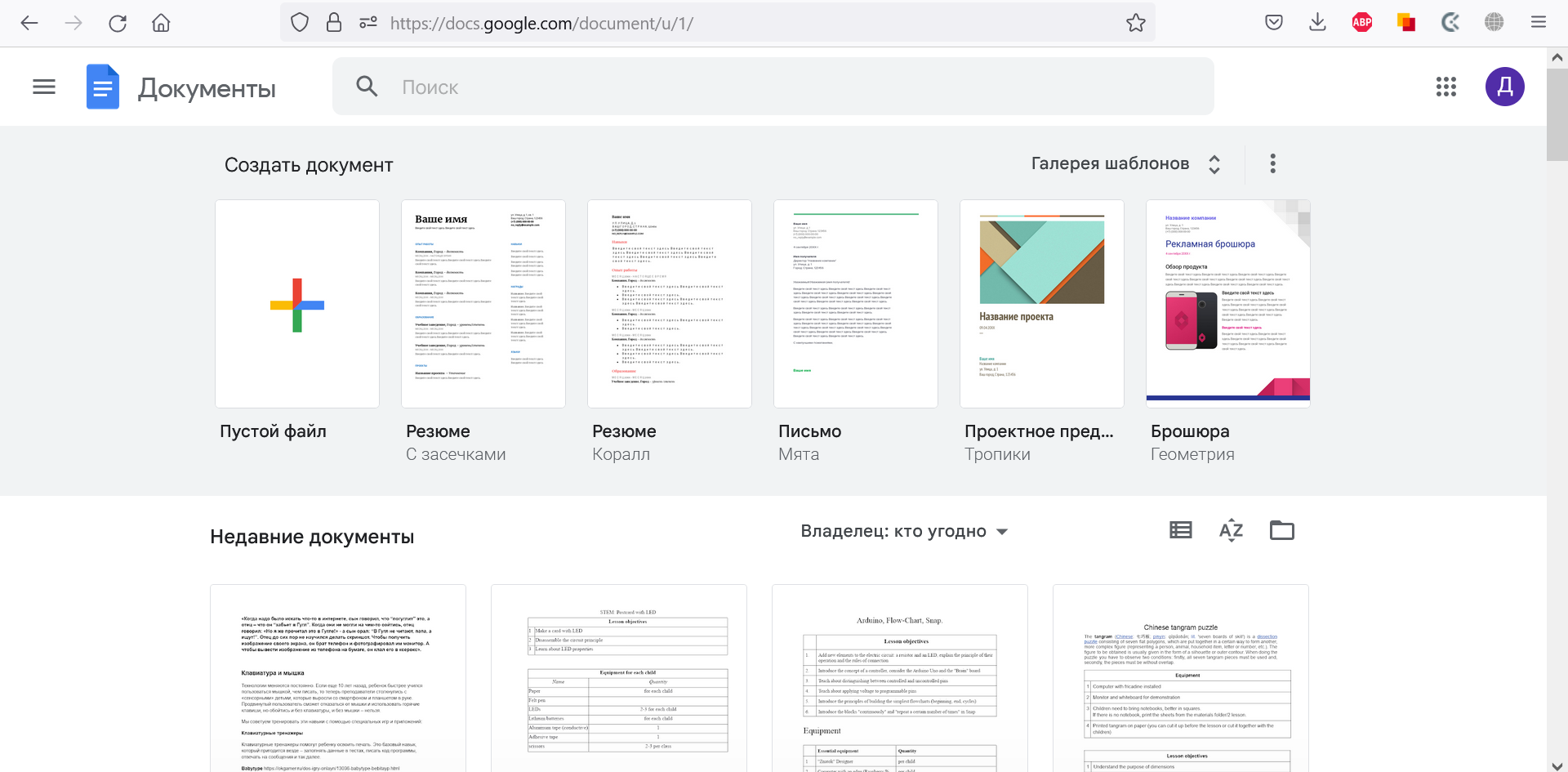Open the Google apps grid
The height and width of the screenshot is (772, 1568).
(1446, 87)
